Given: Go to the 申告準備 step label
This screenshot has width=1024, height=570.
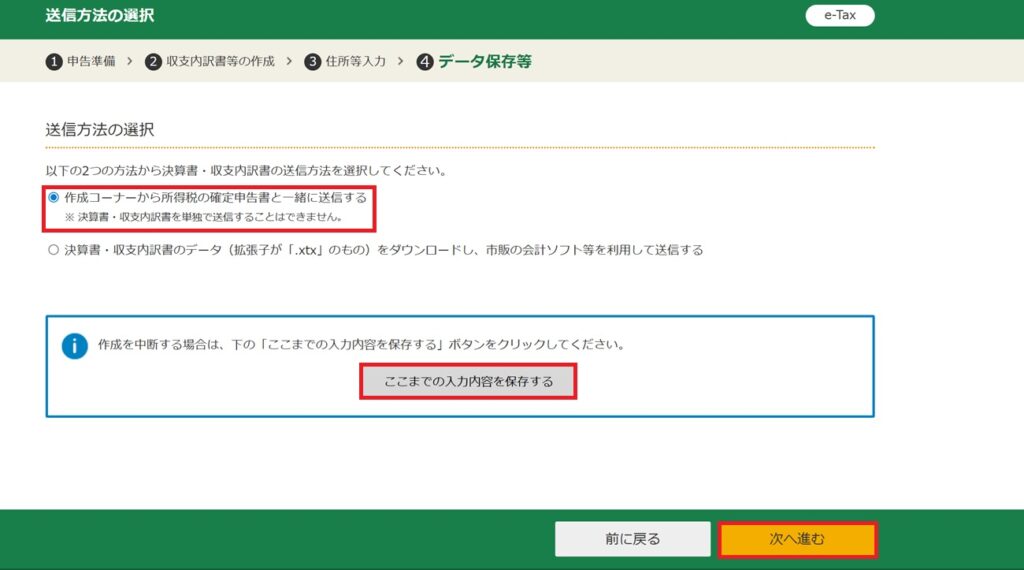Looking at the screenshot, I should coord(91,62).
